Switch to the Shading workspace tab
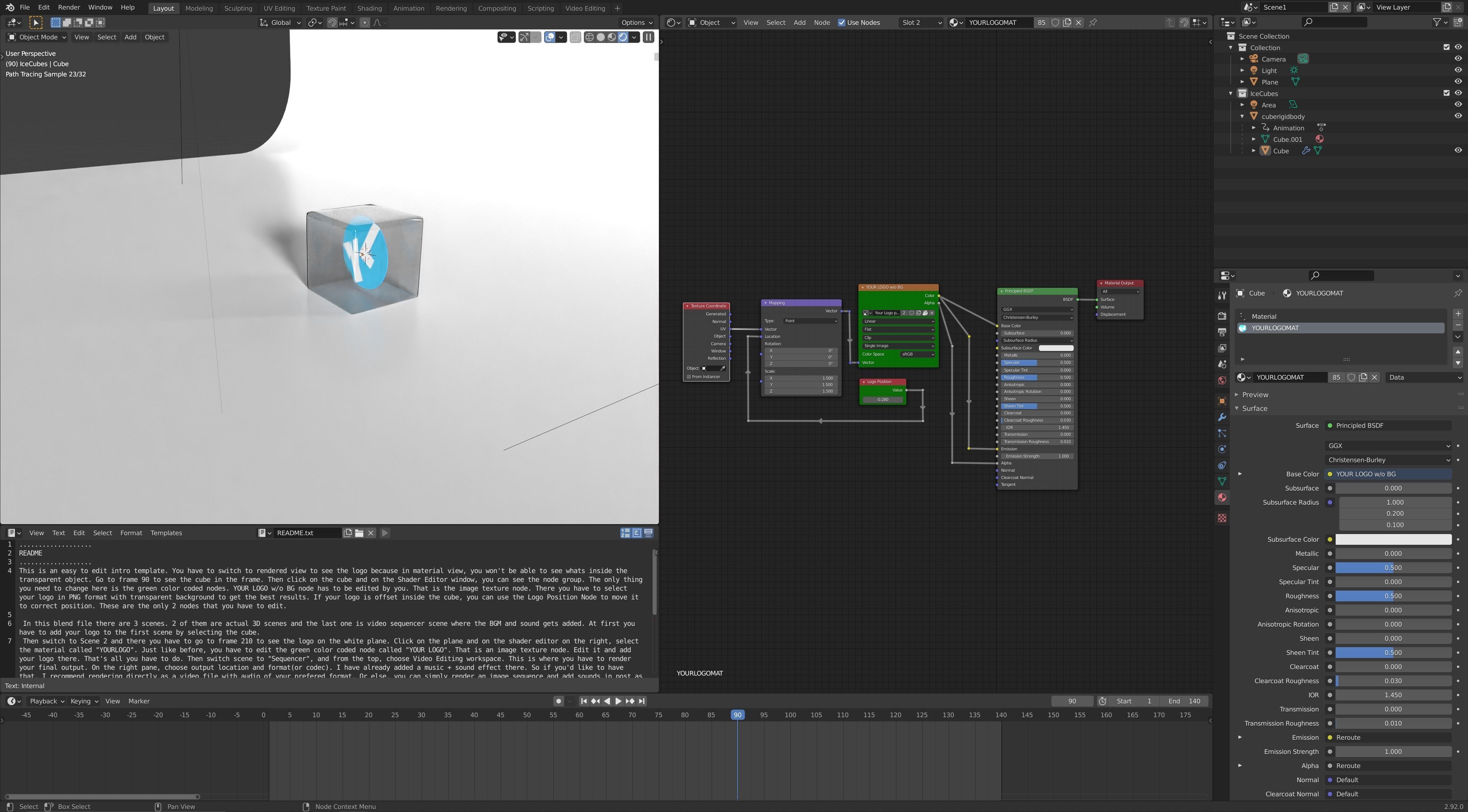This screenshot has width=1468, height=812. 369,8
